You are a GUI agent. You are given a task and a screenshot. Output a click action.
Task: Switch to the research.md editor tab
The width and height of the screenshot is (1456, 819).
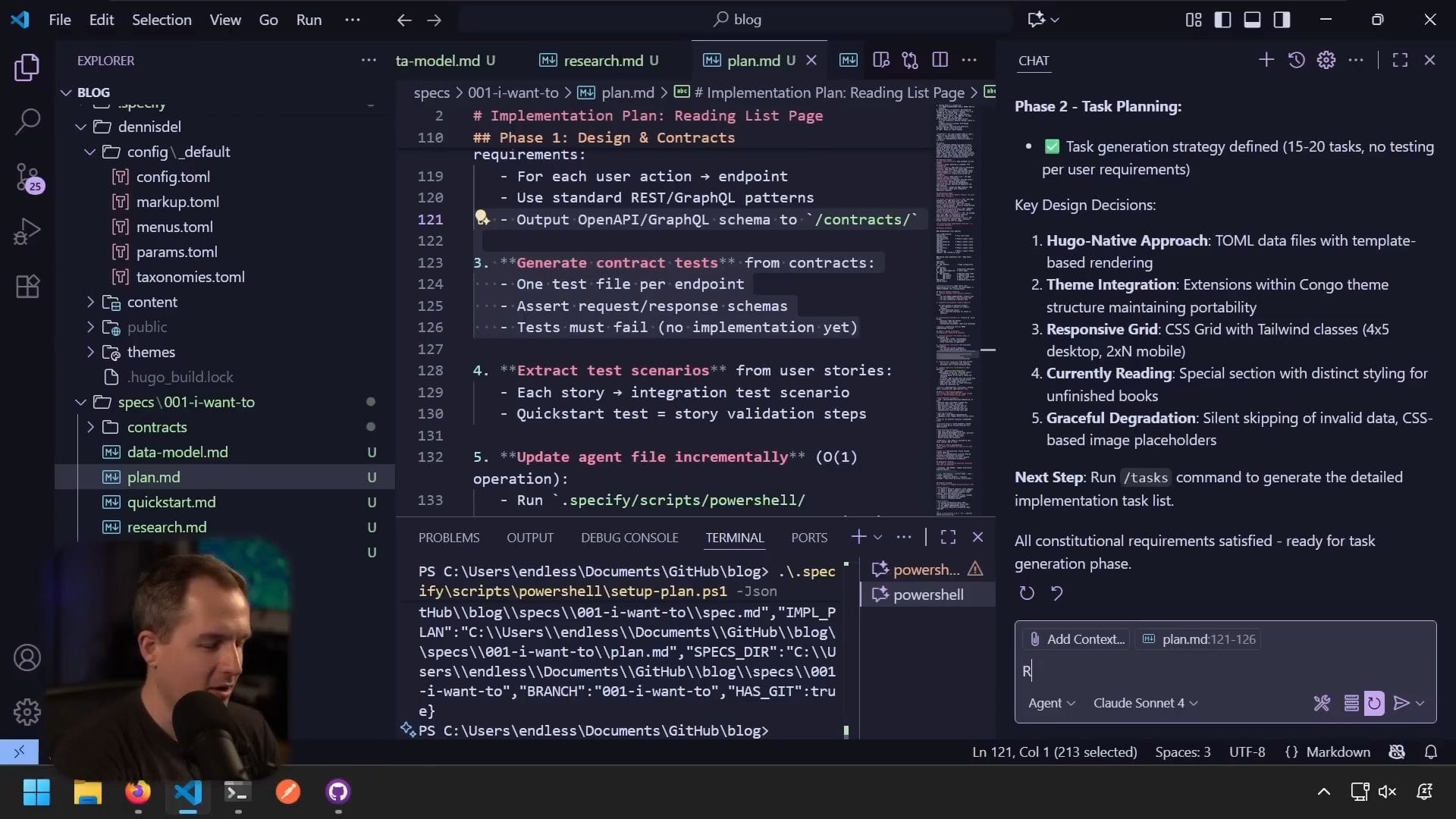pyautogui.click(x=603, y=61)
